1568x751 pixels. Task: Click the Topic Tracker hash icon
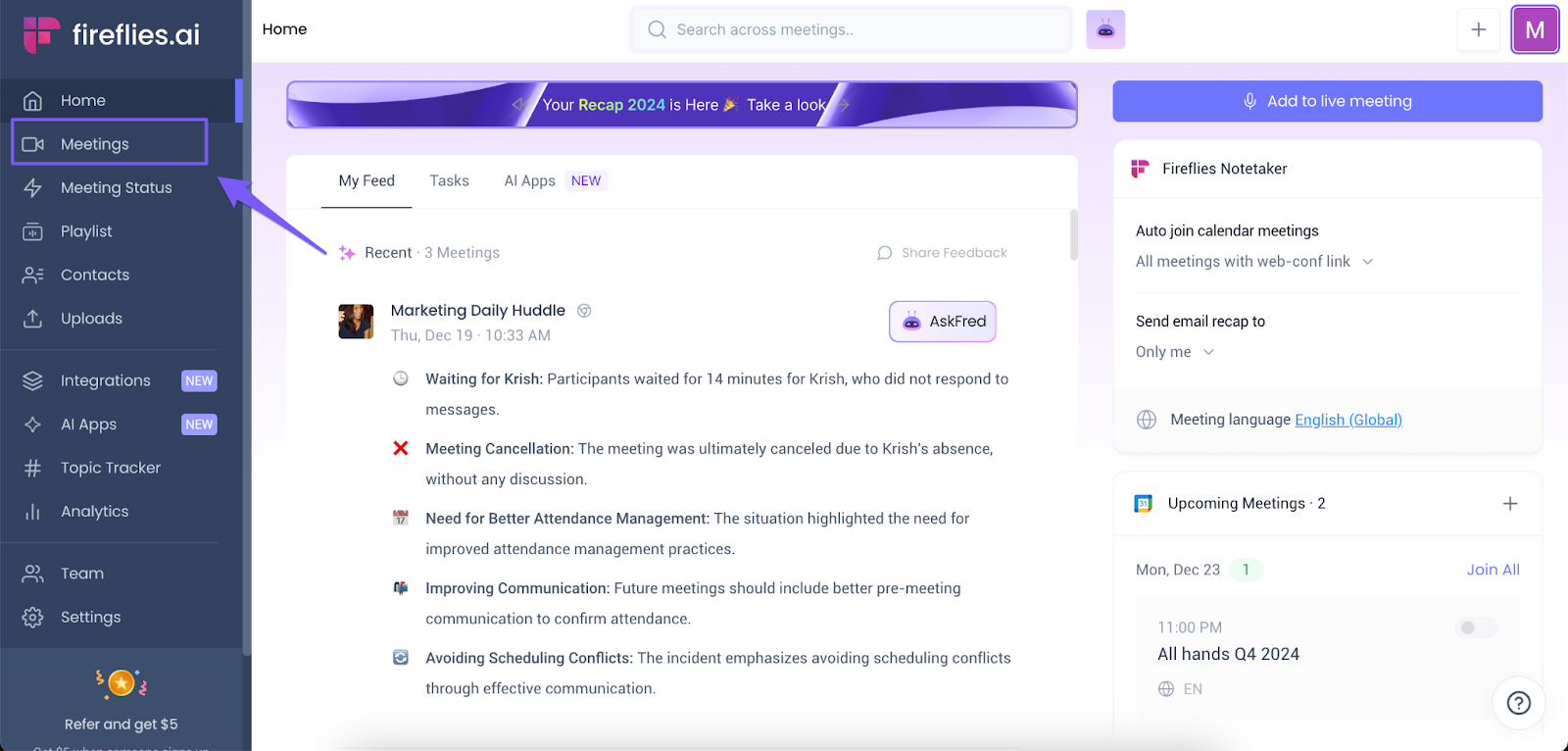[x=32, y=468]
